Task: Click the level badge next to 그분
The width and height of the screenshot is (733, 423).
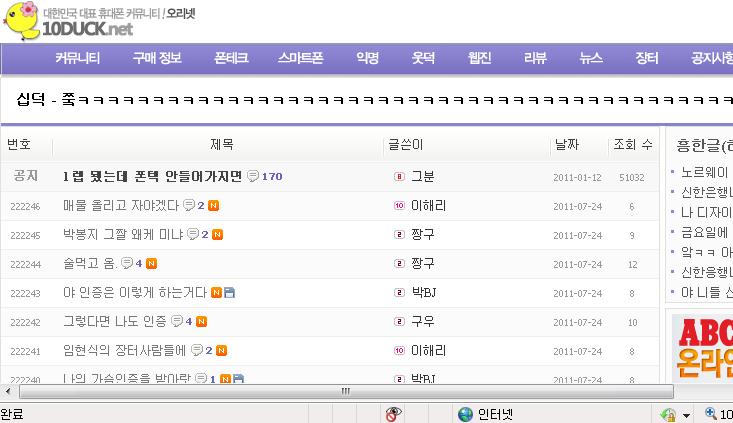Action: (x=399, y=176)
